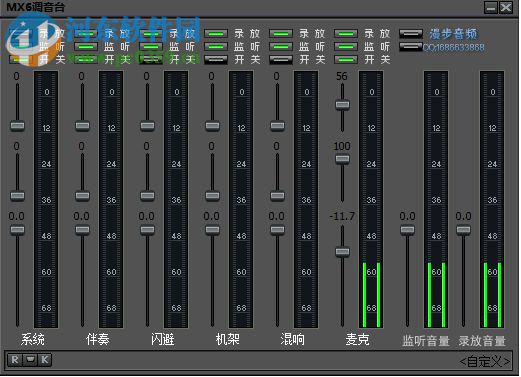Click the 麦克 slider set to 56
Image resolution: width=521 pixels, height=377 pixels.
pos(342,105)
